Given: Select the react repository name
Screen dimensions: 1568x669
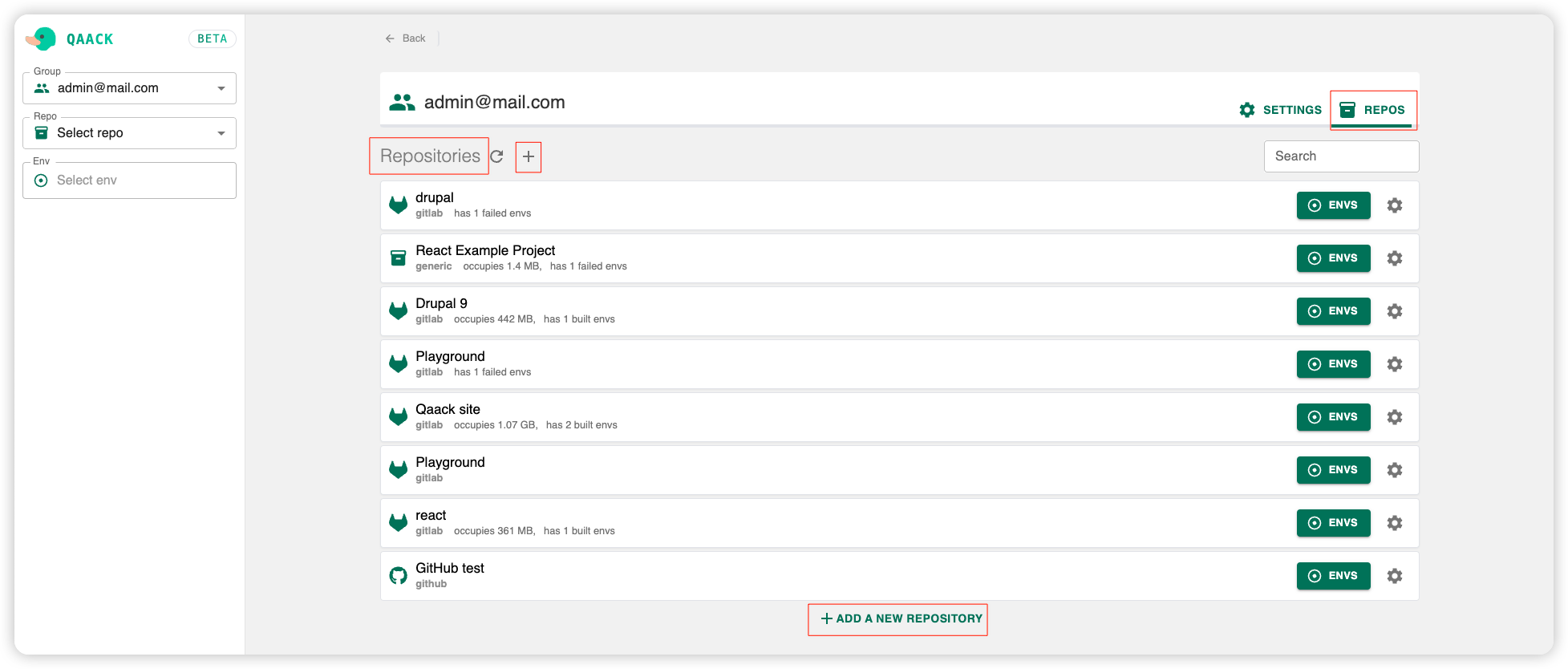Looking at the screenshot, I should 431,515.
